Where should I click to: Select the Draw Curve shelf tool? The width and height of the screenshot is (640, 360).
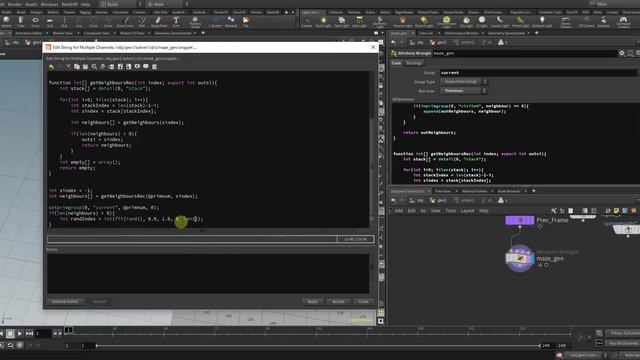pos(125,21)
